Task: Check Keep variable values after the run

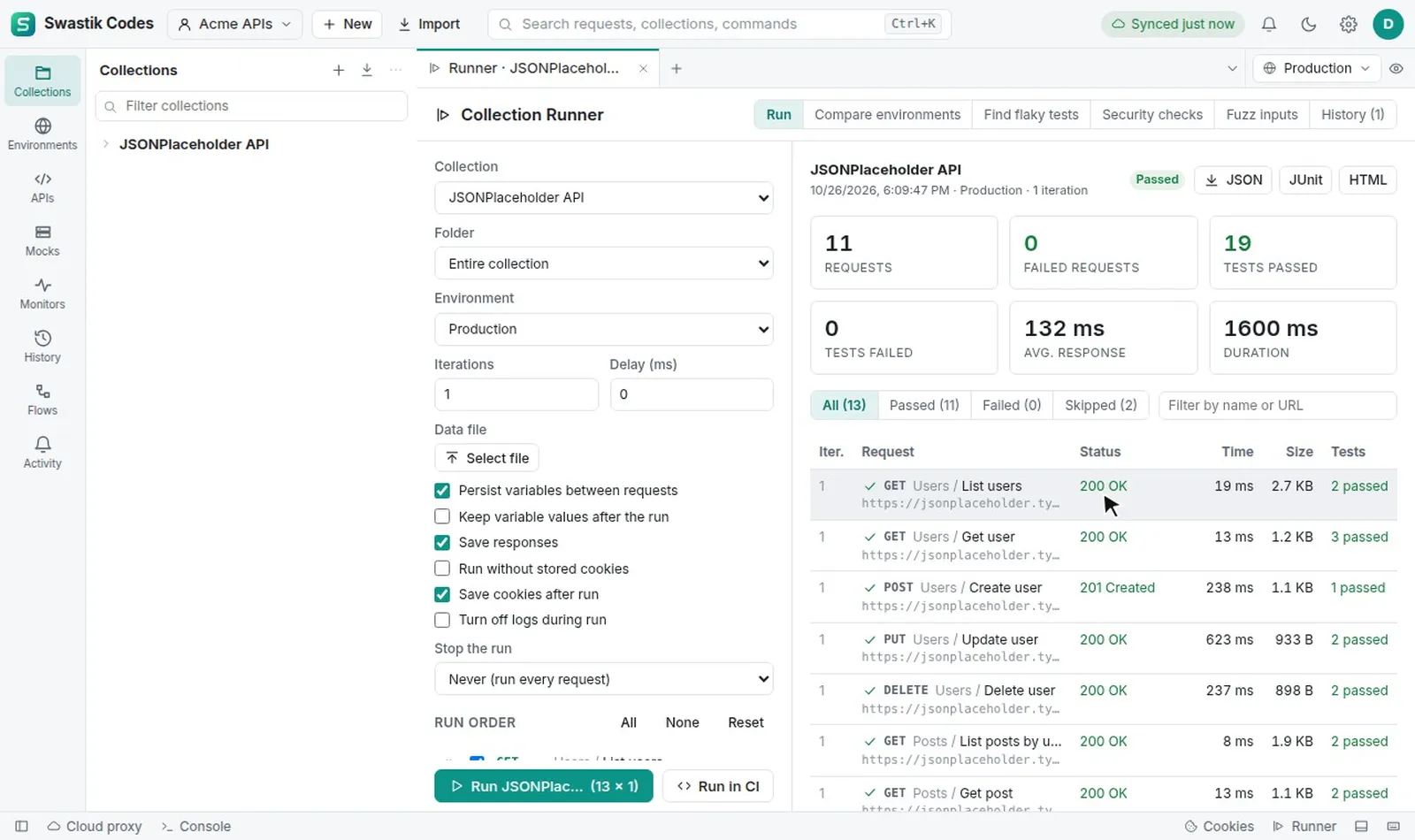Action: pos(442,516)
